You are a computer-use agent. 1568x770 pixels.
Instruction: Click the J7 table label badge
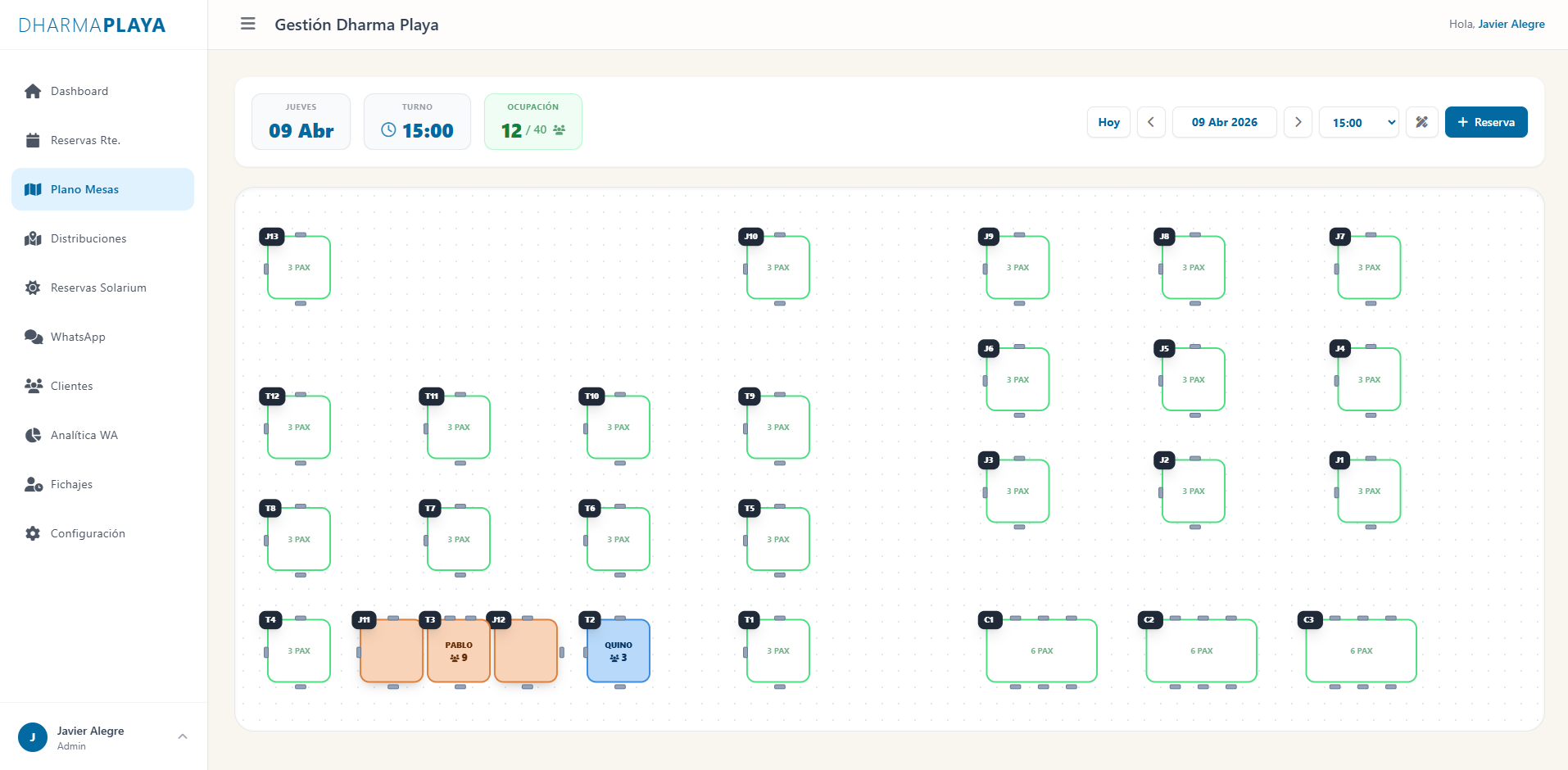pos(1340,236)
